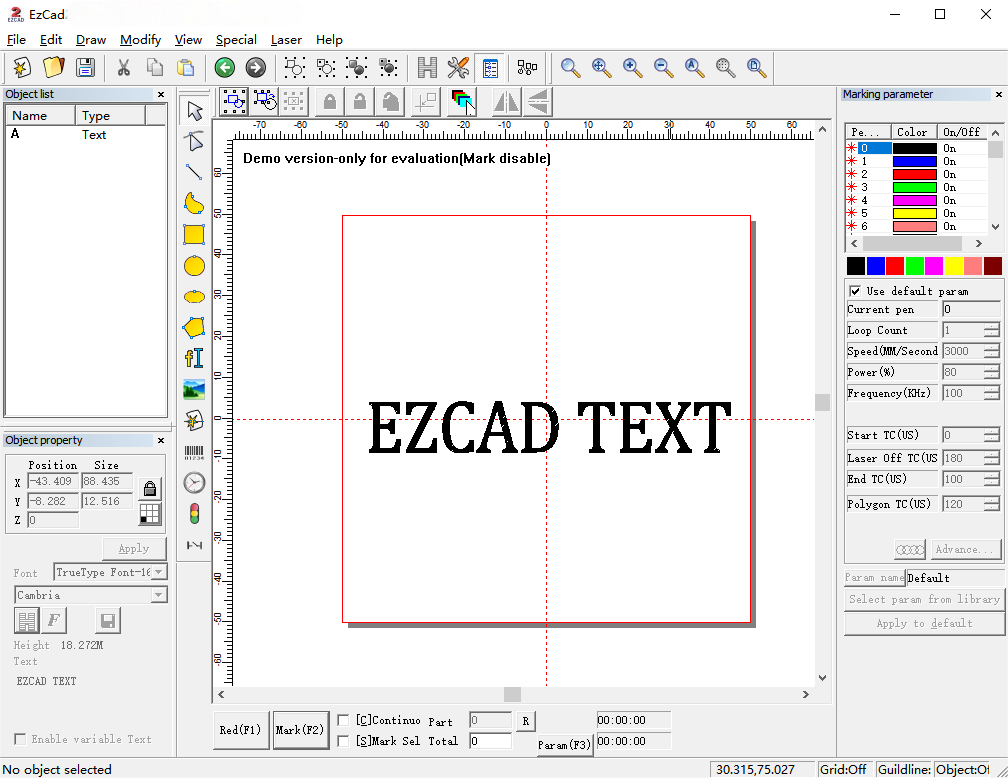Toggle On/Off for pen 5
This screenshot has width=1008, height=778.
click(950, 213)
